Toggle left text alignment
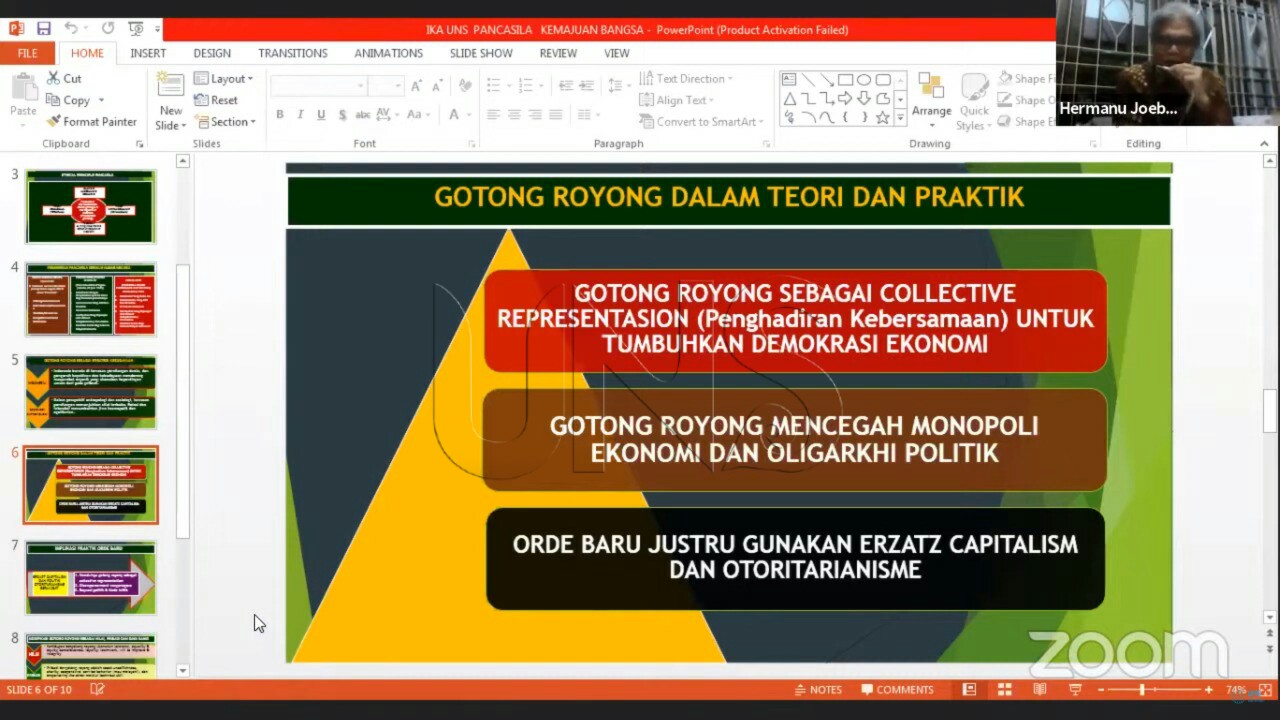 pos(493,115)
